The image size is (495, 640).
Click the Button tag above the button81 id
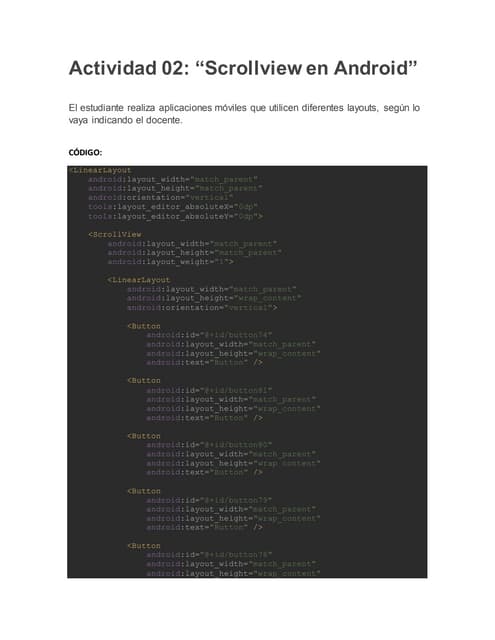pos(144,381)
